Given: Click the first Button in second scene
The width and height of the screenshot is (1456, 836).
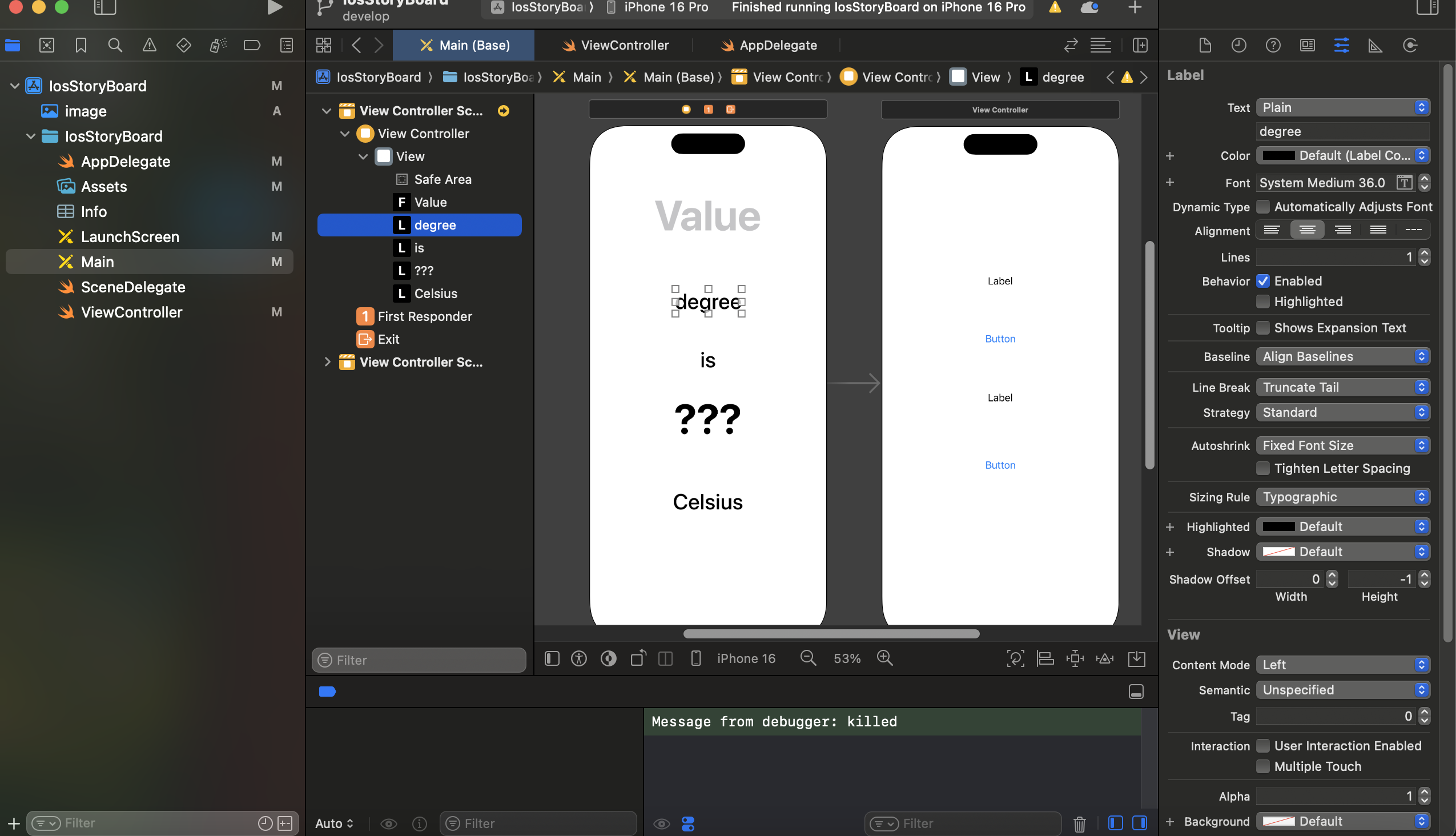Looking at the screenshot, I should [1000, 339].
